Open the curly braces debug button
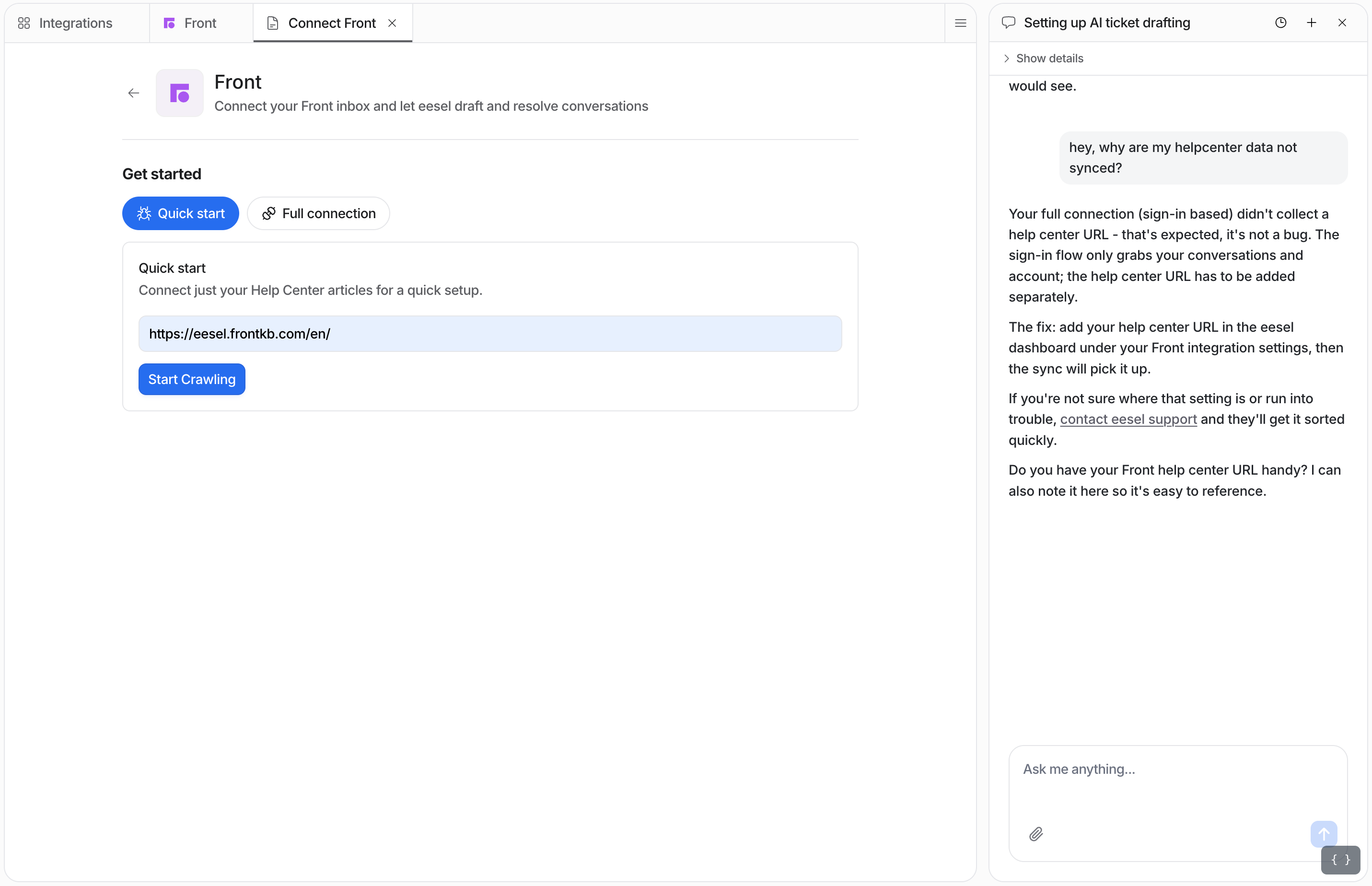The image size is (1372, 886). click(1341, 860)
